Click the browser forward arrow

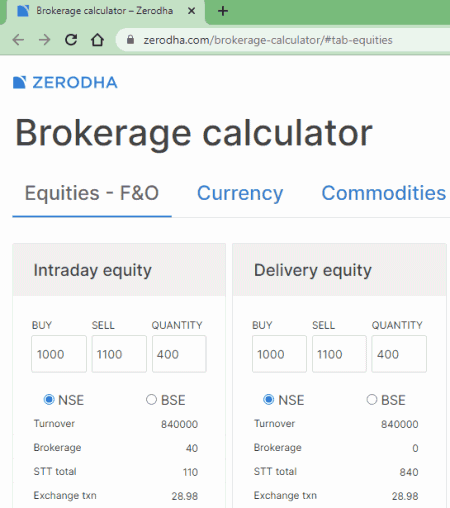tap(44, 40)
